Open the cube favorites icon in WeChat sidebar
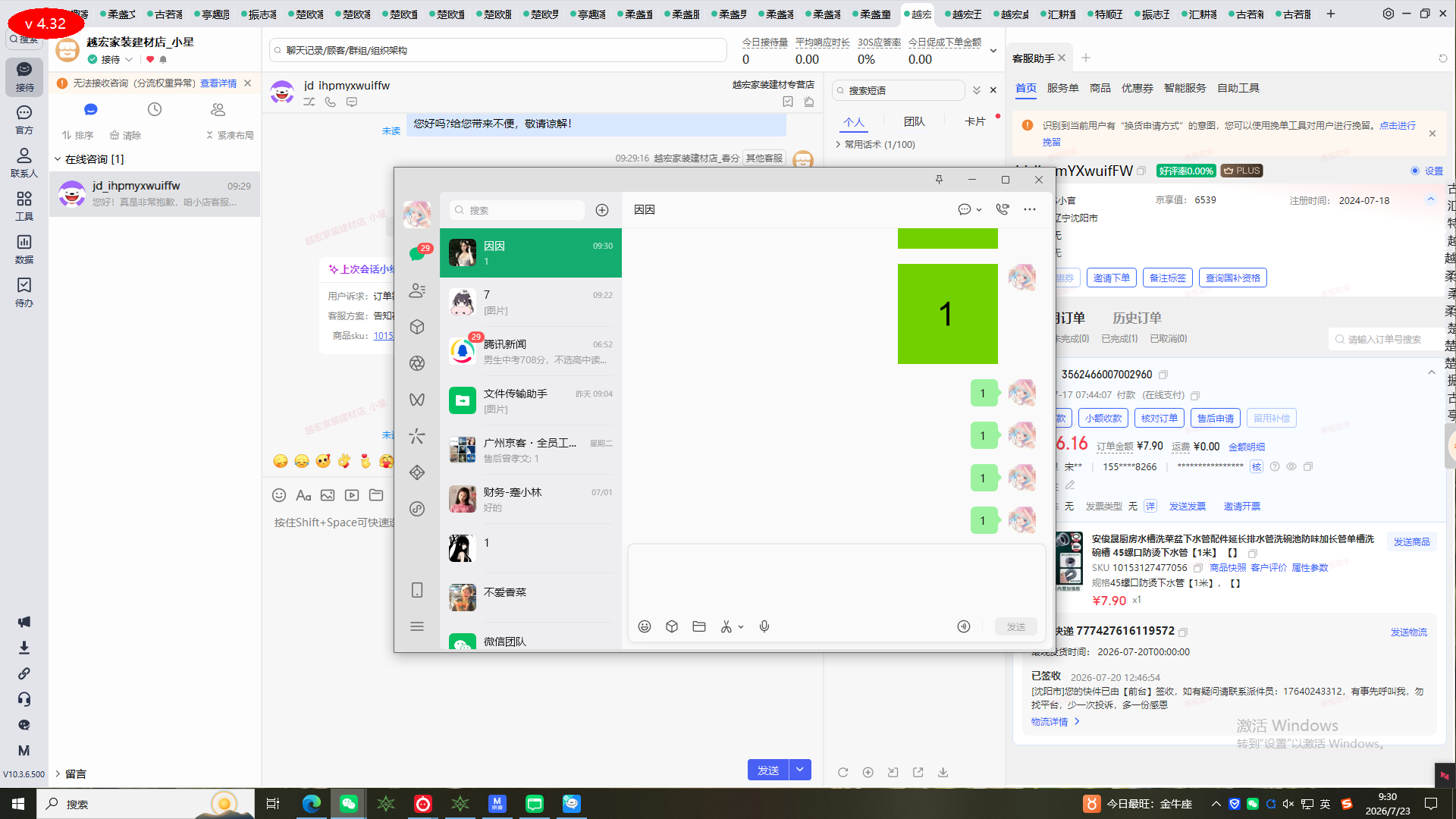Screen dimensions: 1456x819 (417, 327)
